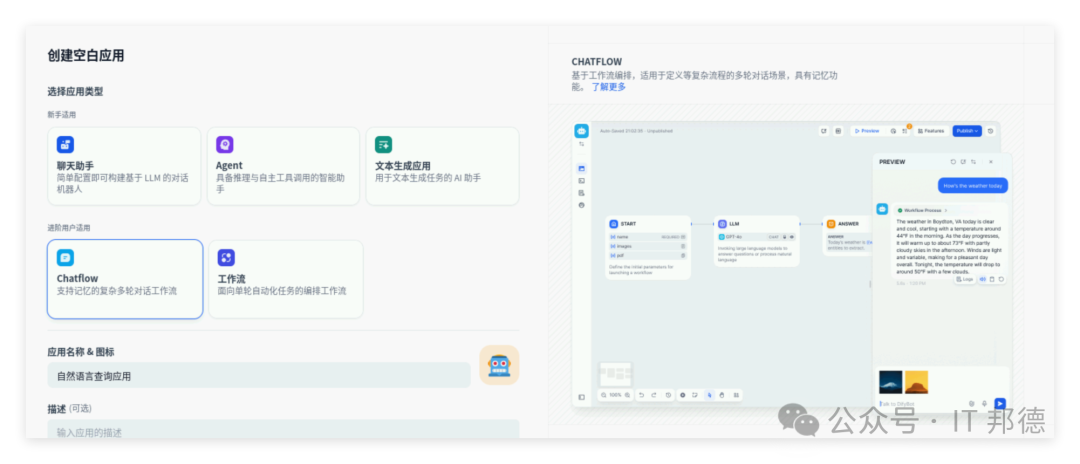Select the hand pan tool icon
The height and width of the screenshot is (464, 1080).
point(722,395)
